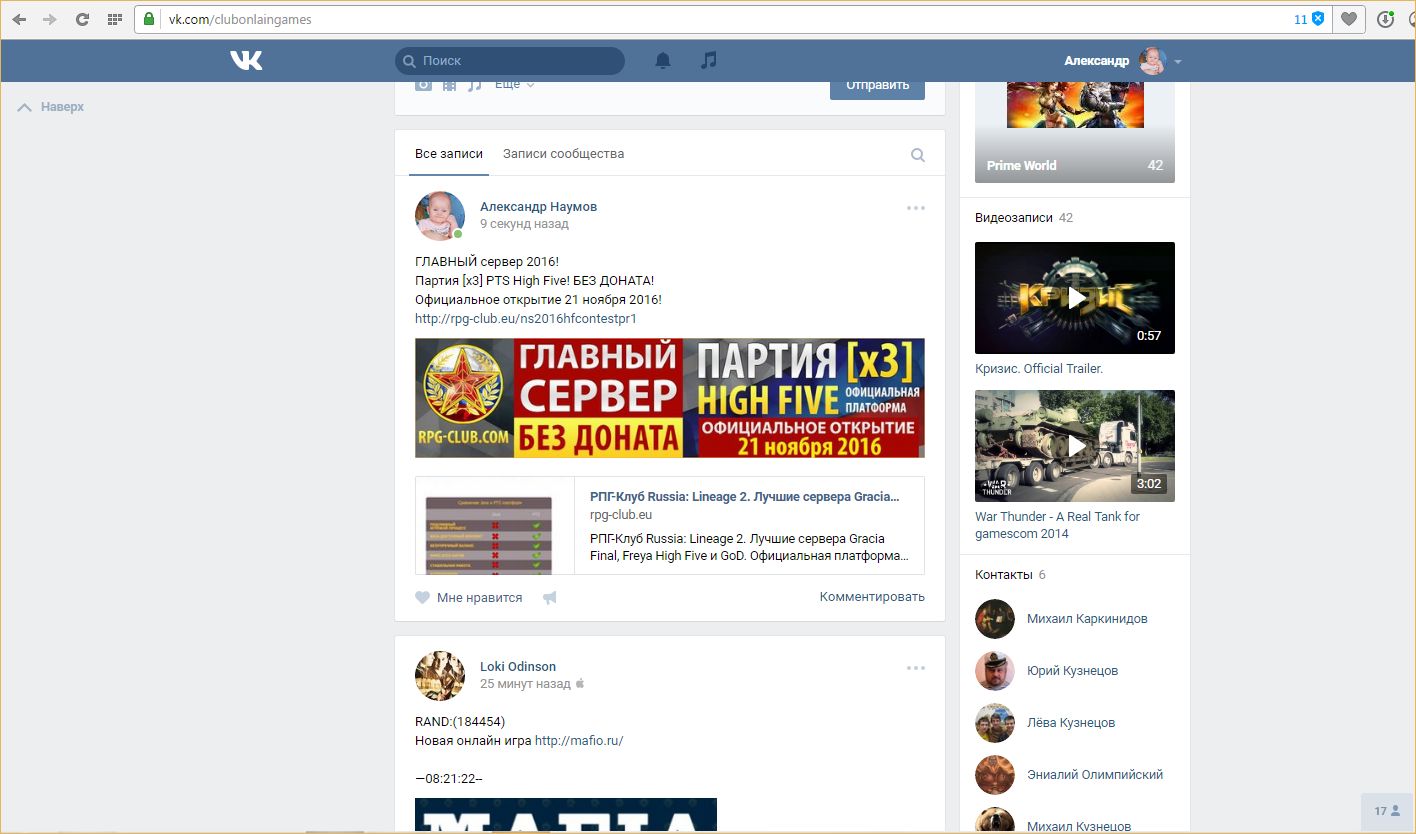Open the account menu arrow next to avatar
This screenshot has height=834, width=1416.
pos(1178,62)
